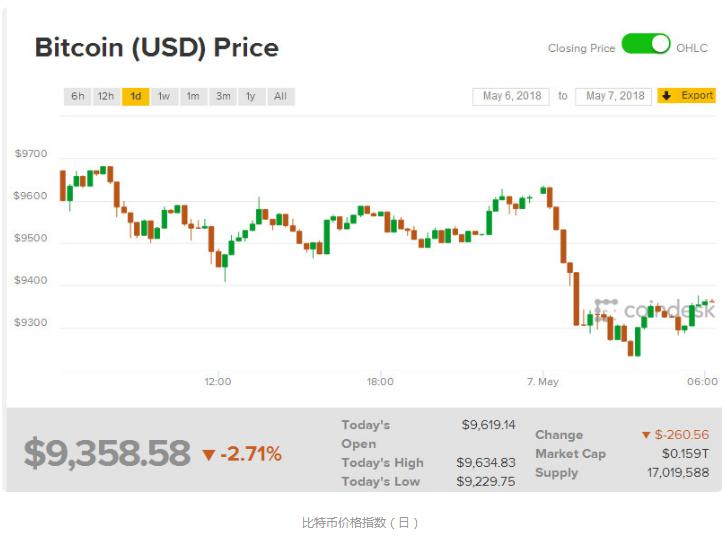The height and width of the screenshot is (542, 725).
Task: Click the CoinDesk watermark logo
Action: click(656, 310)
